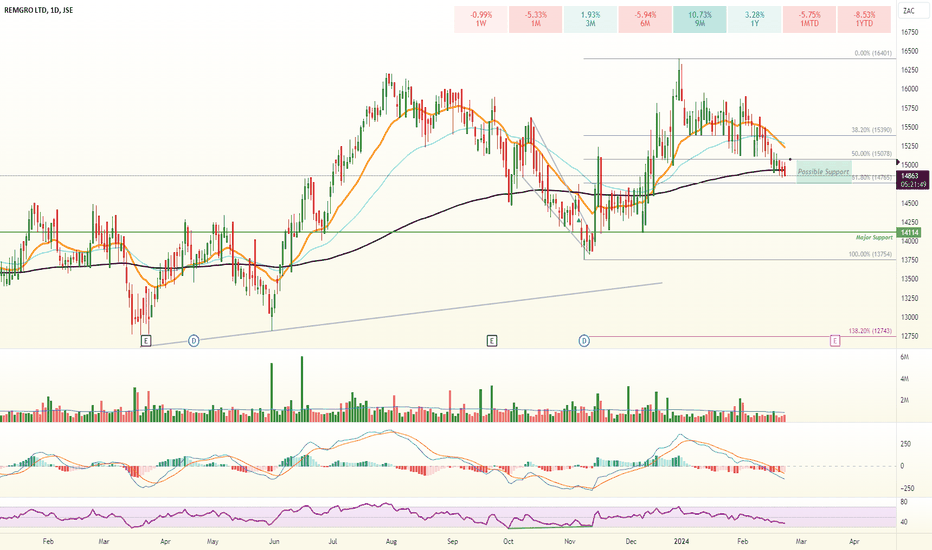Click the 2024 label on time axis

681,541
